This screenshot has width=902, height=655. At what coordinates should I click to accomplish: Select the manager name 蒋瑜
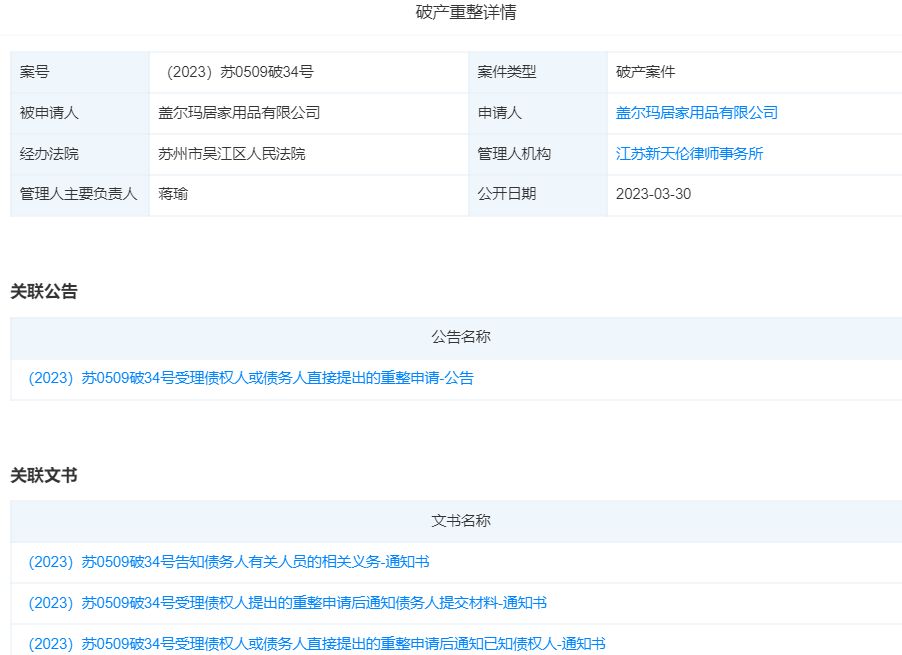(173, 194)
